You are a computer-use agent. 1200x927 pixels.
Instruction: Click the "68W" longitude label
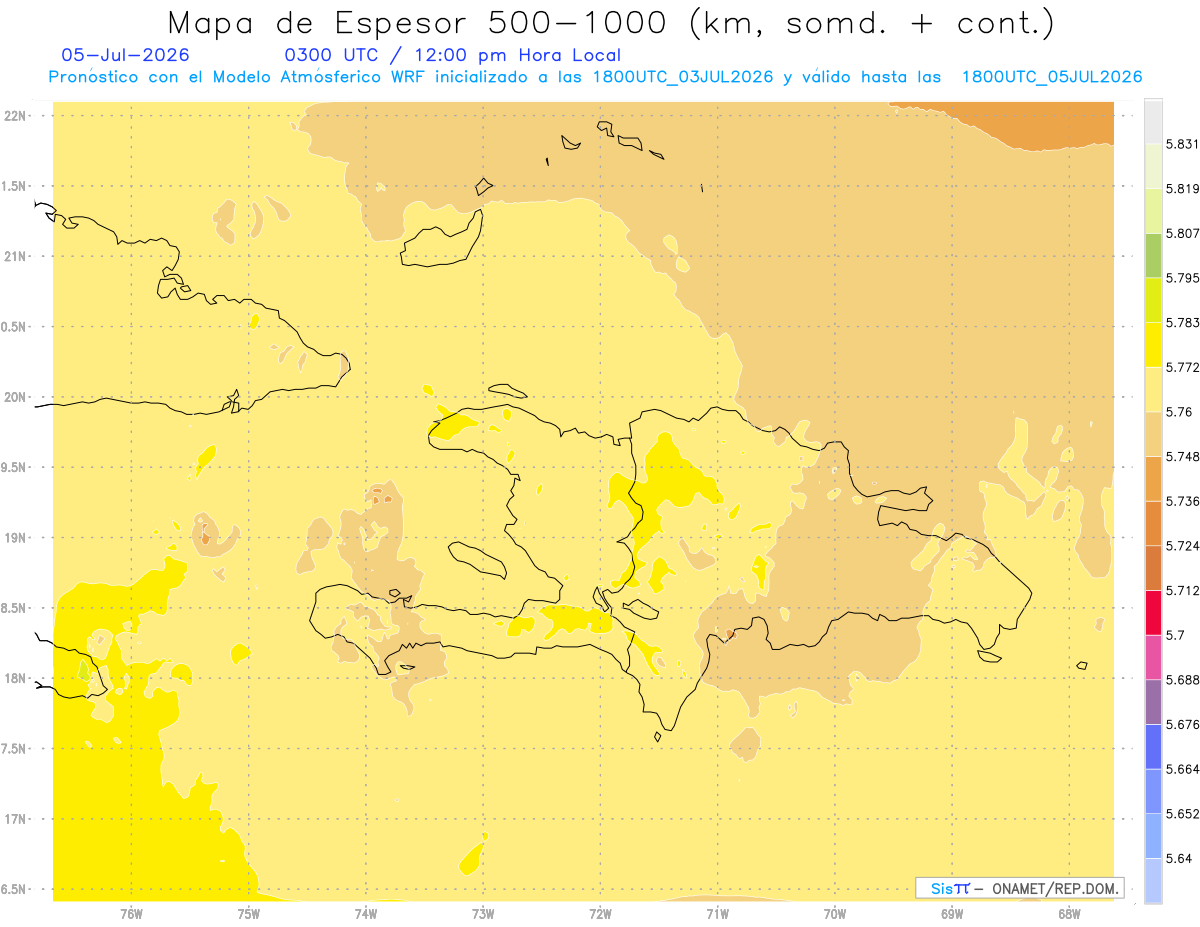(x=1069, y=914)
